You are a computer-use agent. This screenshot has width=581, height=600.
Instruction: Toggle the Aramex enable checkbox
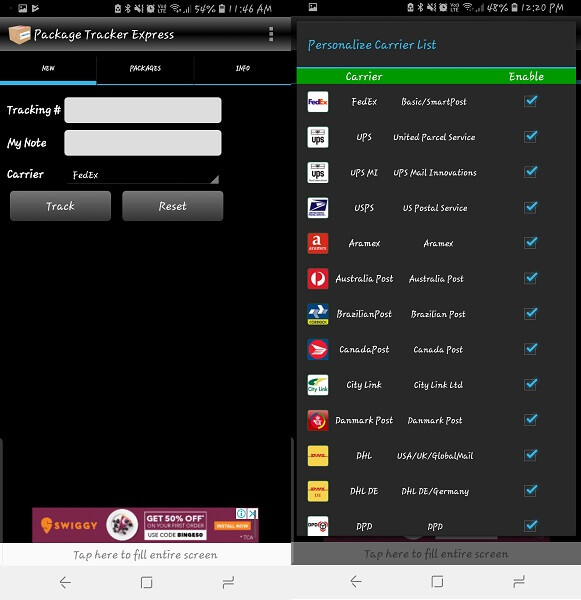530,243
